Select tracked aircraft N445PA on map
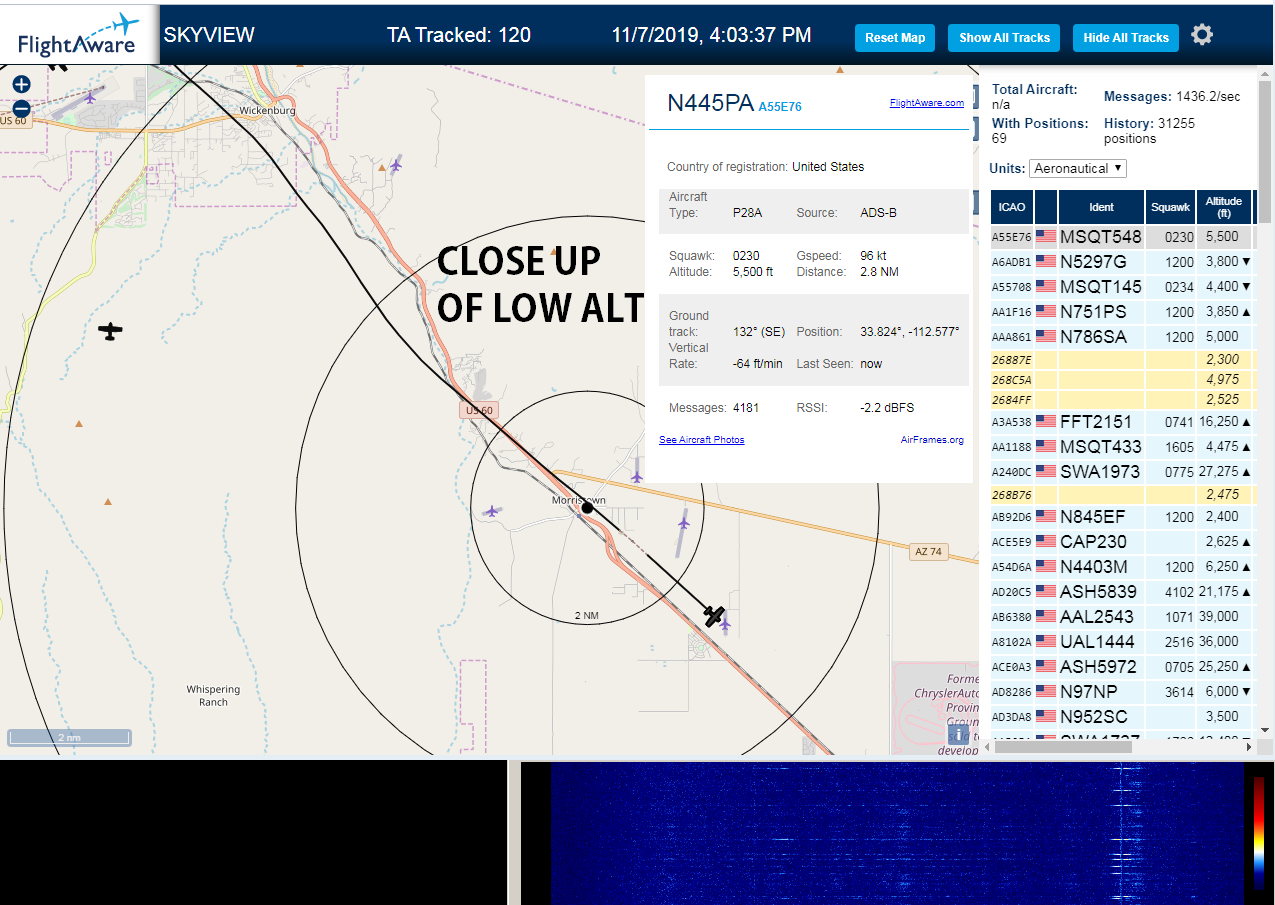Image resolution: width=1275 pixels, height=905 pixels. (713, 615)
